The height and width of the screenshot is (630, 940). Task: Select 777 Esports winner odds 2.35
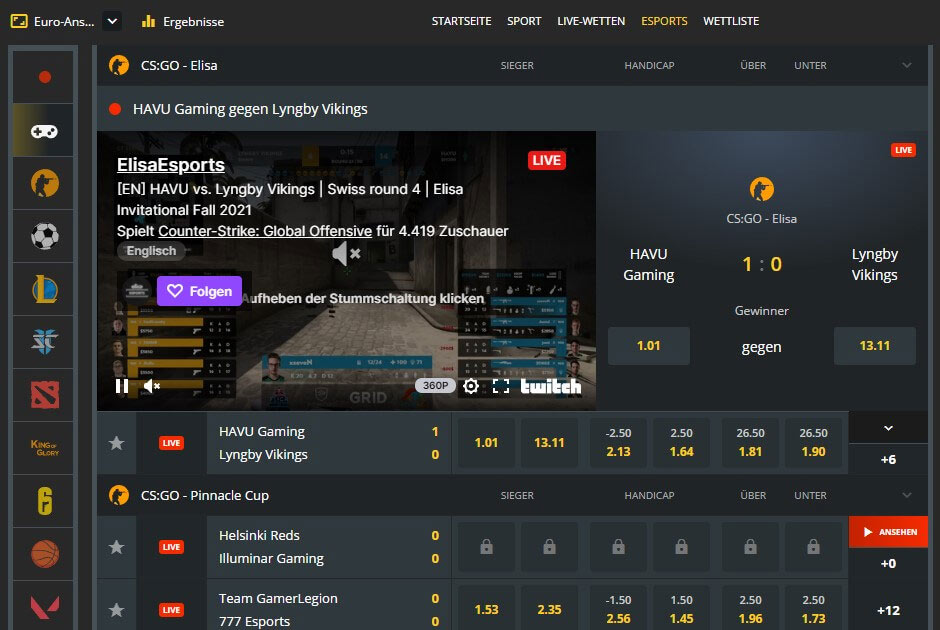(x=549, y=609)
